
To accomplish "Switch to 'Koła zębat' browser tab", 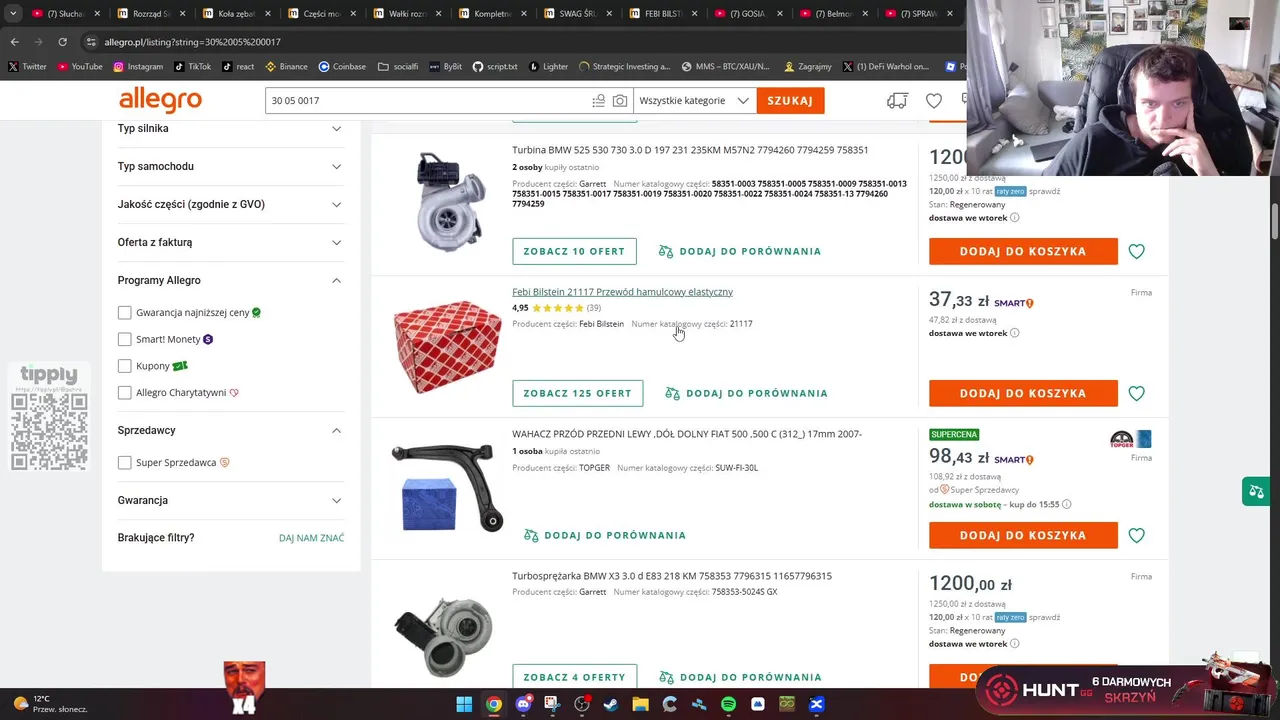I will point(236,14).
